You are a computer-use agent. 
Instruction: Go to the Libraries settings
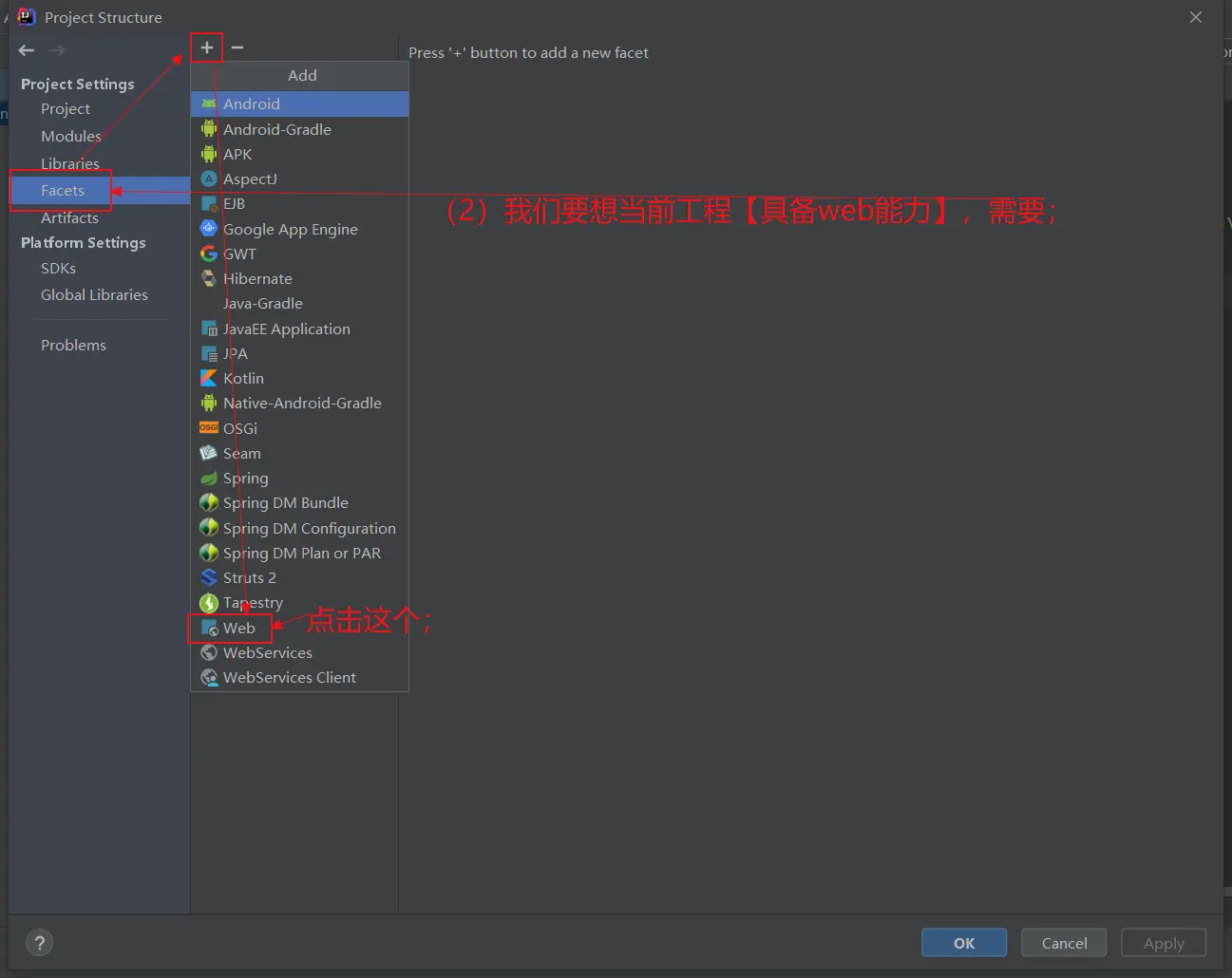pyautogui.click(x=70, y=163)
